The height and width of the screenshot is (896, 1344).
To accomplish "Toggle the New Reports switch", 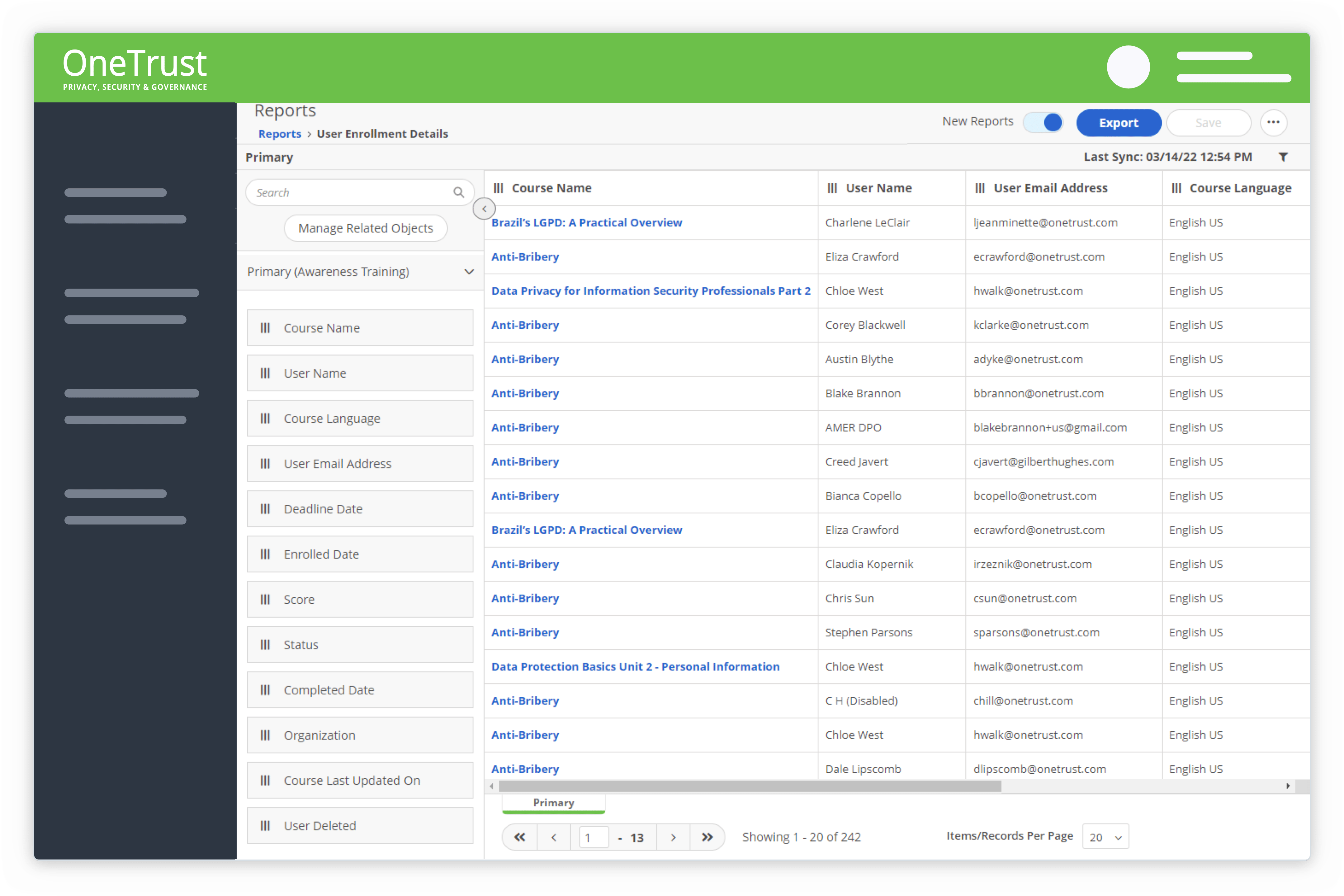I will (x=1043, y=122).
